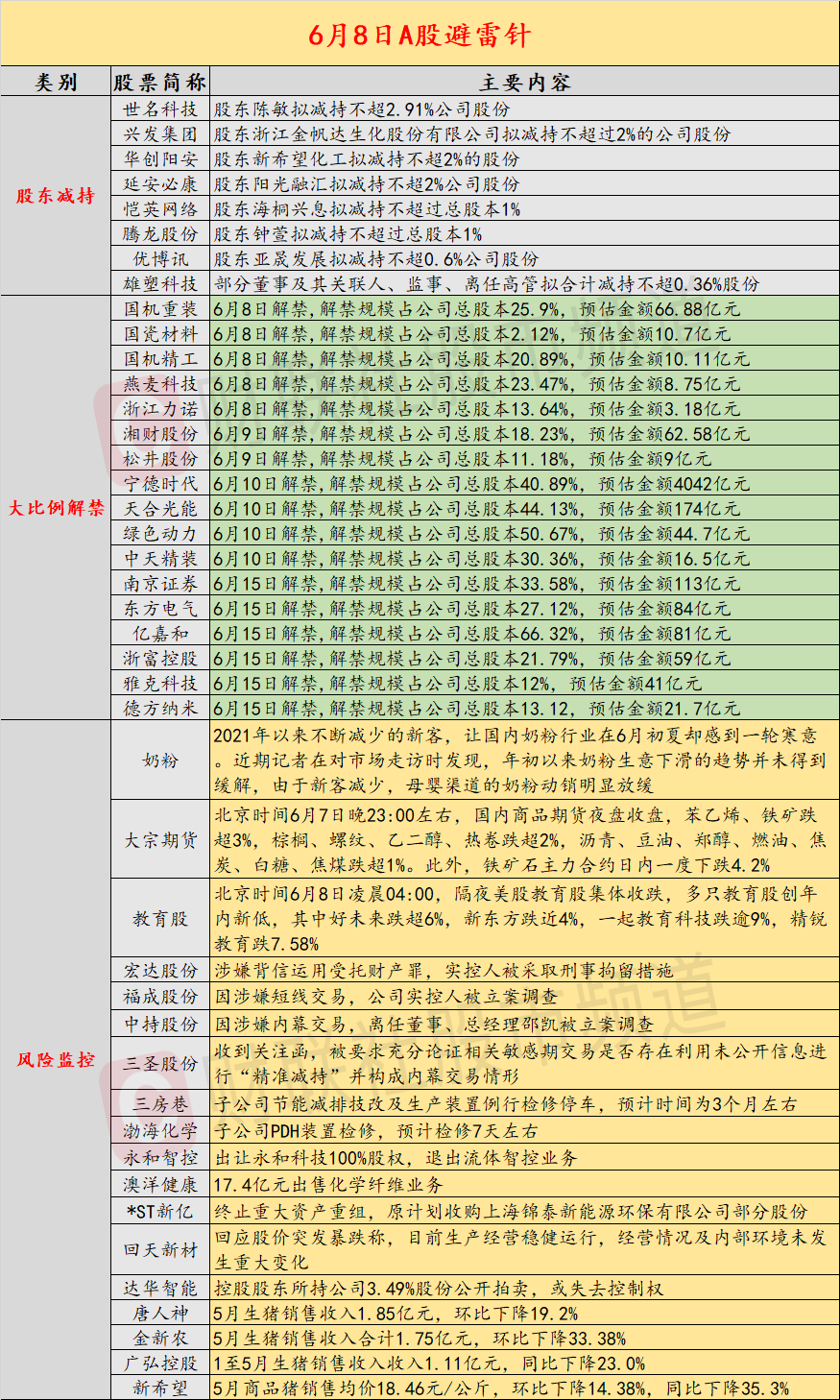Select stock name 雄塑科技
The image size is (840, 1400).
click(x=160, y=284)
